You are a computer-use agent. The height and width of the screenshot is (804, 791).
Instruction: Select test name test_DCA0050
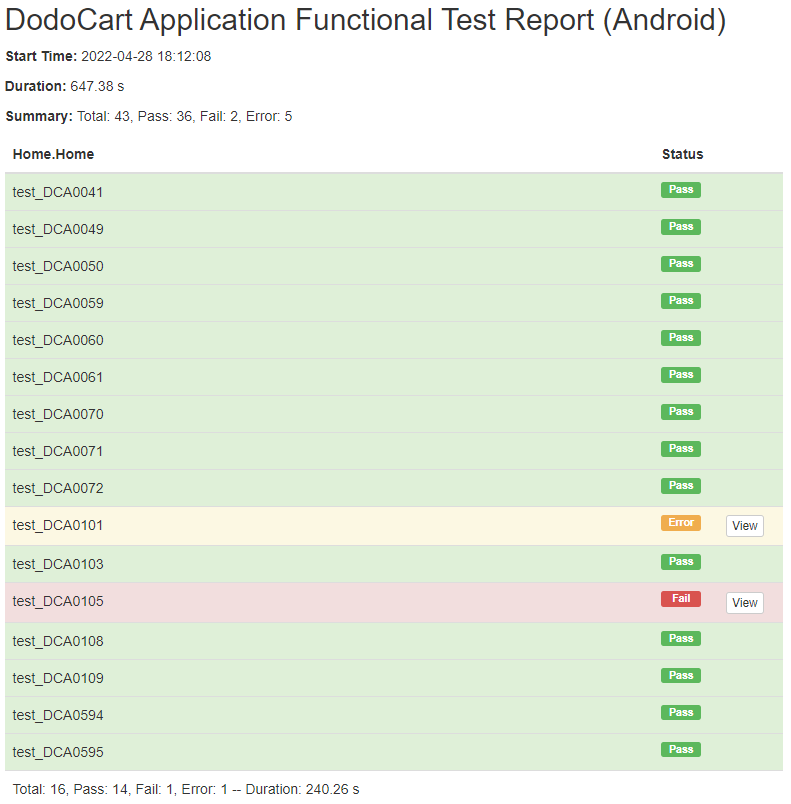pyautogui.click(x=58, y=266)
